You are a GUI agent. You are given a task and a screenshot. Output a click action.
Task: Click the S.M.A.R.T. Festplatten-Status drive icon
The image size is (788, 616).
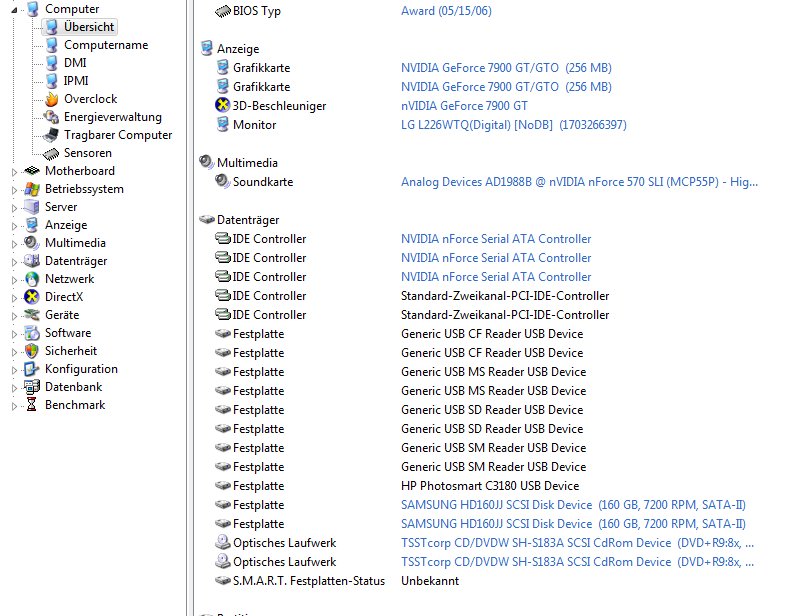(223, 581)
